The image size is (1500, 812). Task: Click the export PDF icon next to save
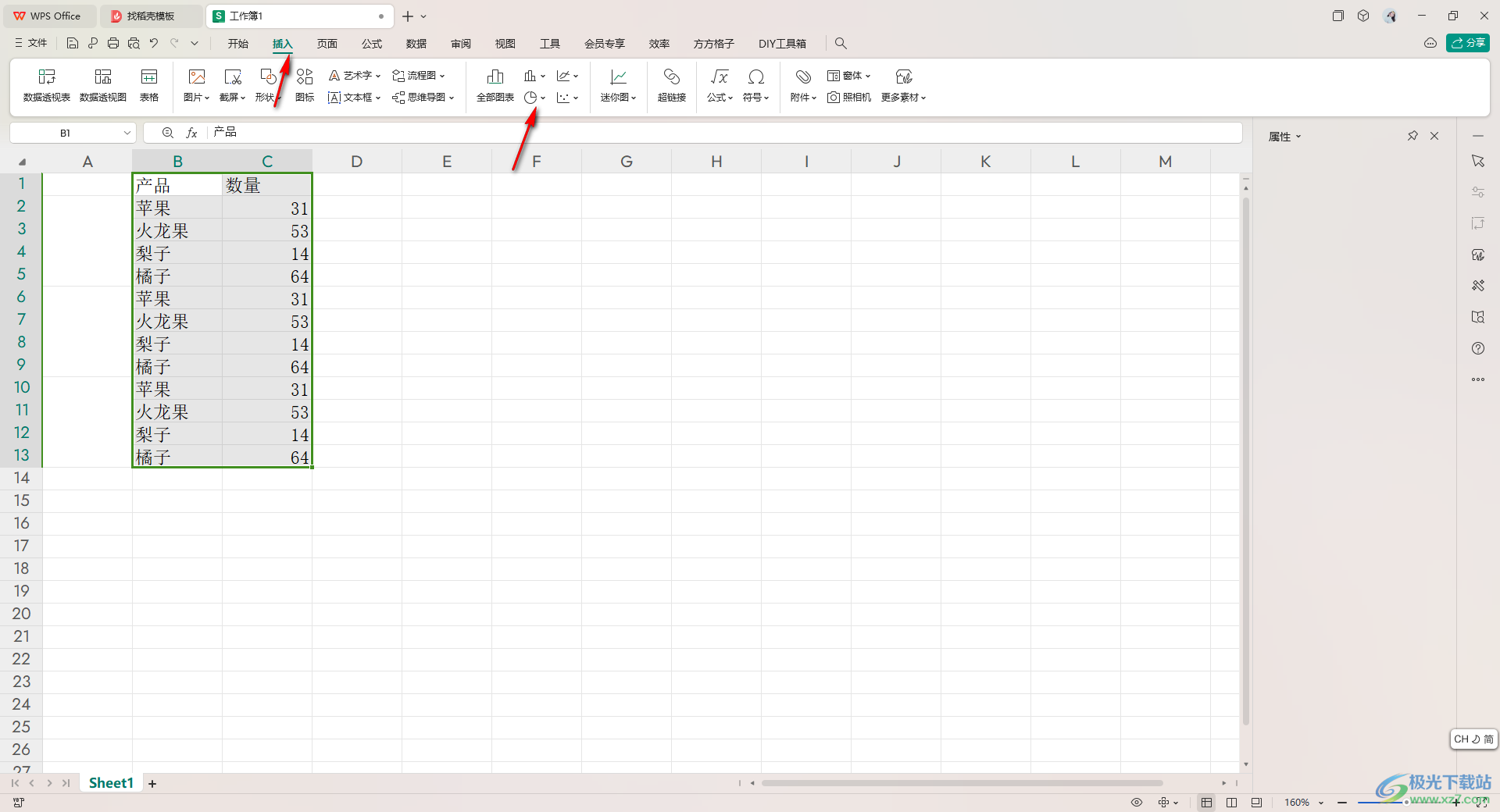coord(93,44)
